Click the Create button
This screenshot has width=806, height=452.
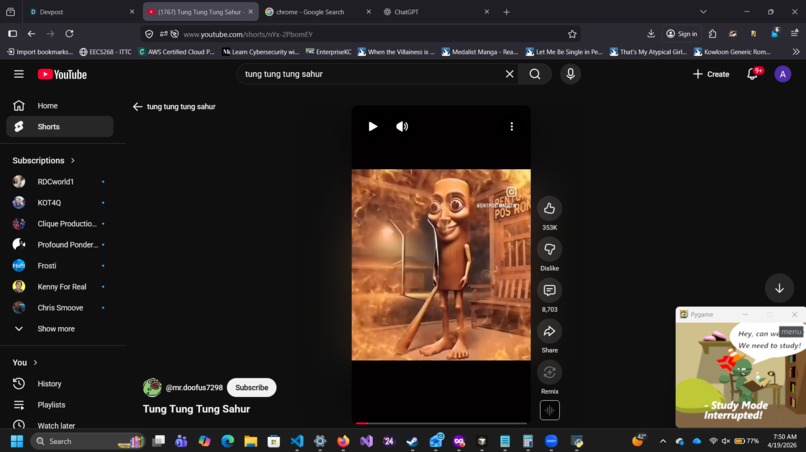click(x=711, y=74)
